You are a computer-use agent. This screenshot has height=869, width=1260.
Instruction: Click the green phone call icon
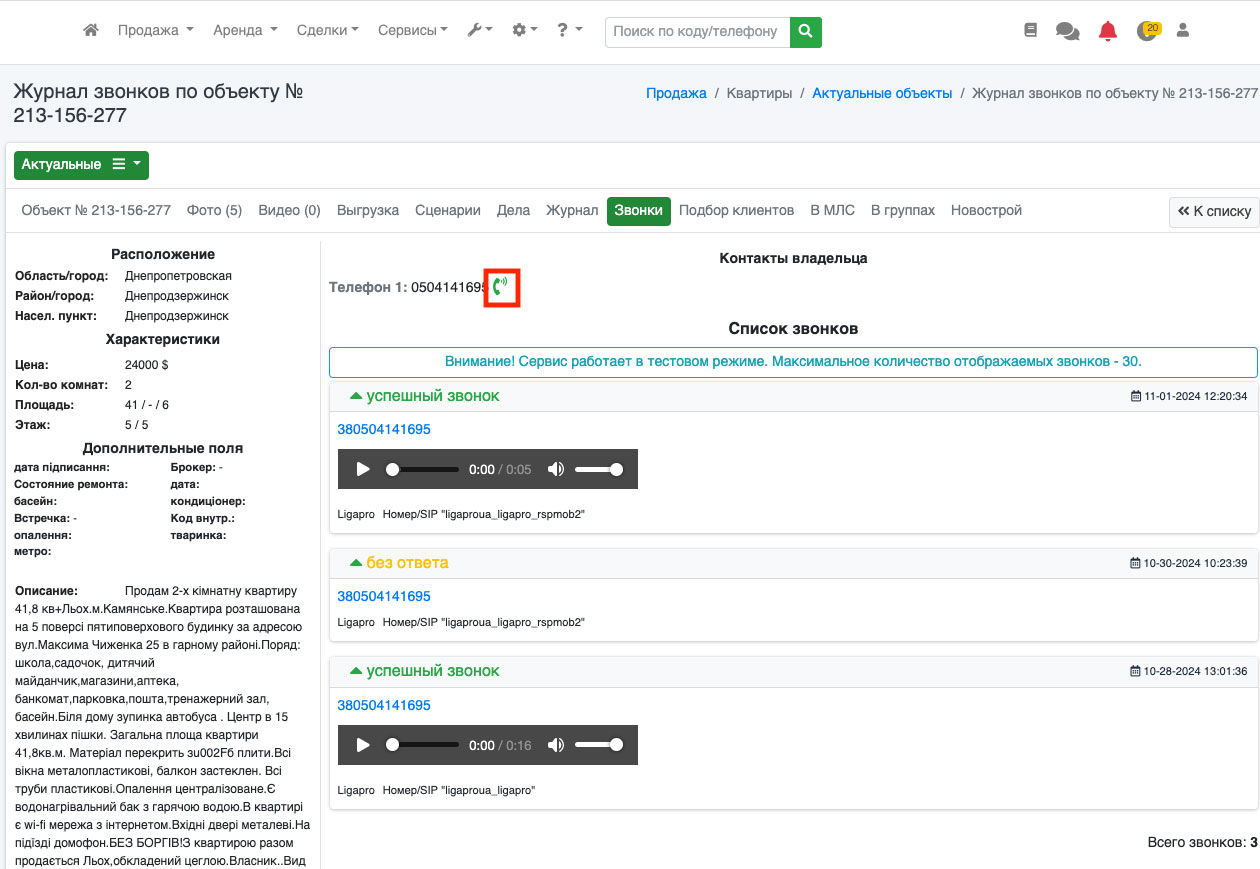click(x=501, y=288)
